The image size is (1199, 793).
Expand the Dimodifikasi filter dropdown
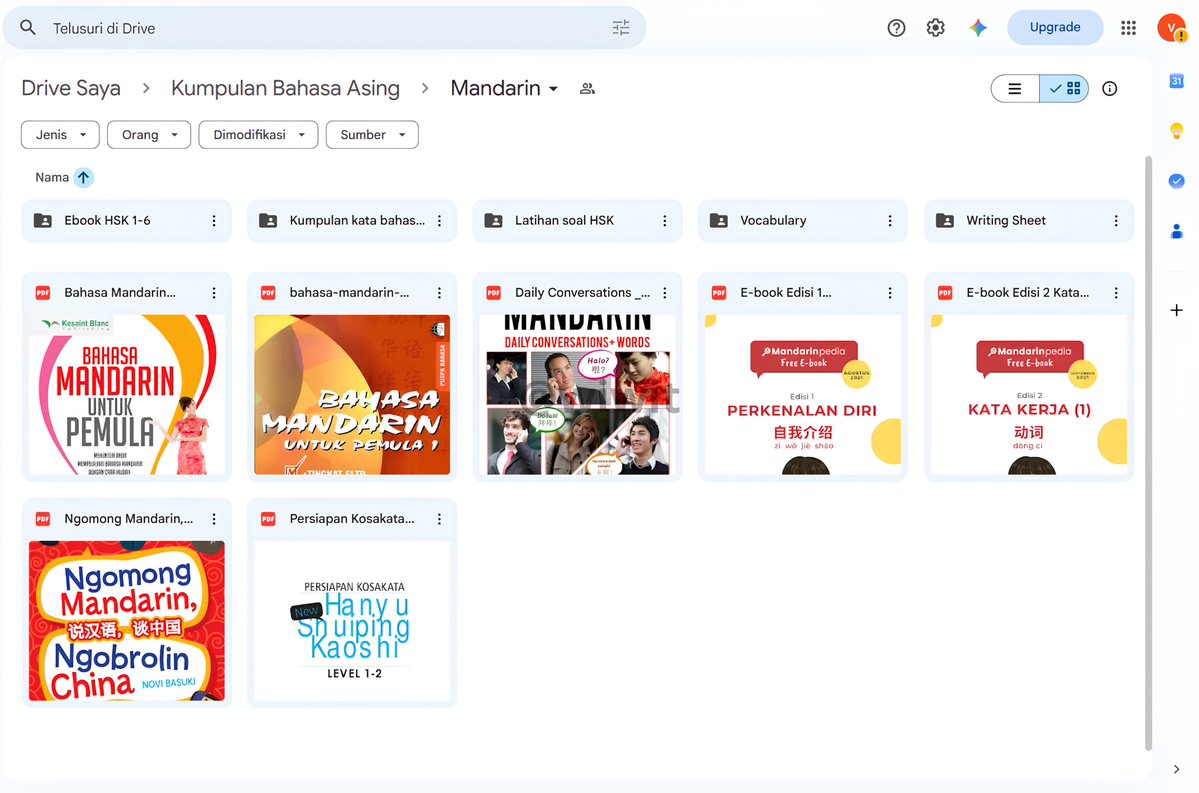(258, 135)
